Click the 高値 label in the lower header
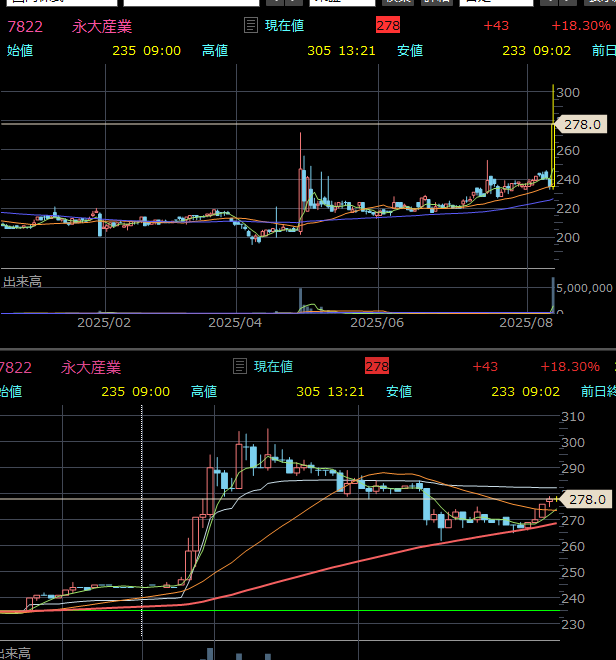The width and height of the screenshot is (616, 660). (204, 391)
